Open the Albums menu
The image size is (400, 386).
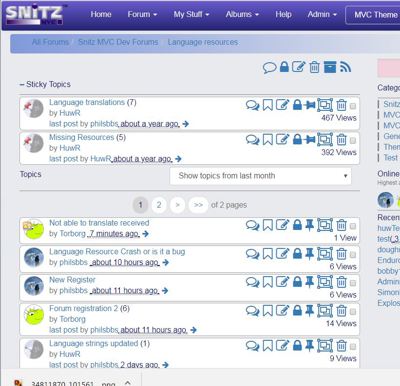coord(242,14)
